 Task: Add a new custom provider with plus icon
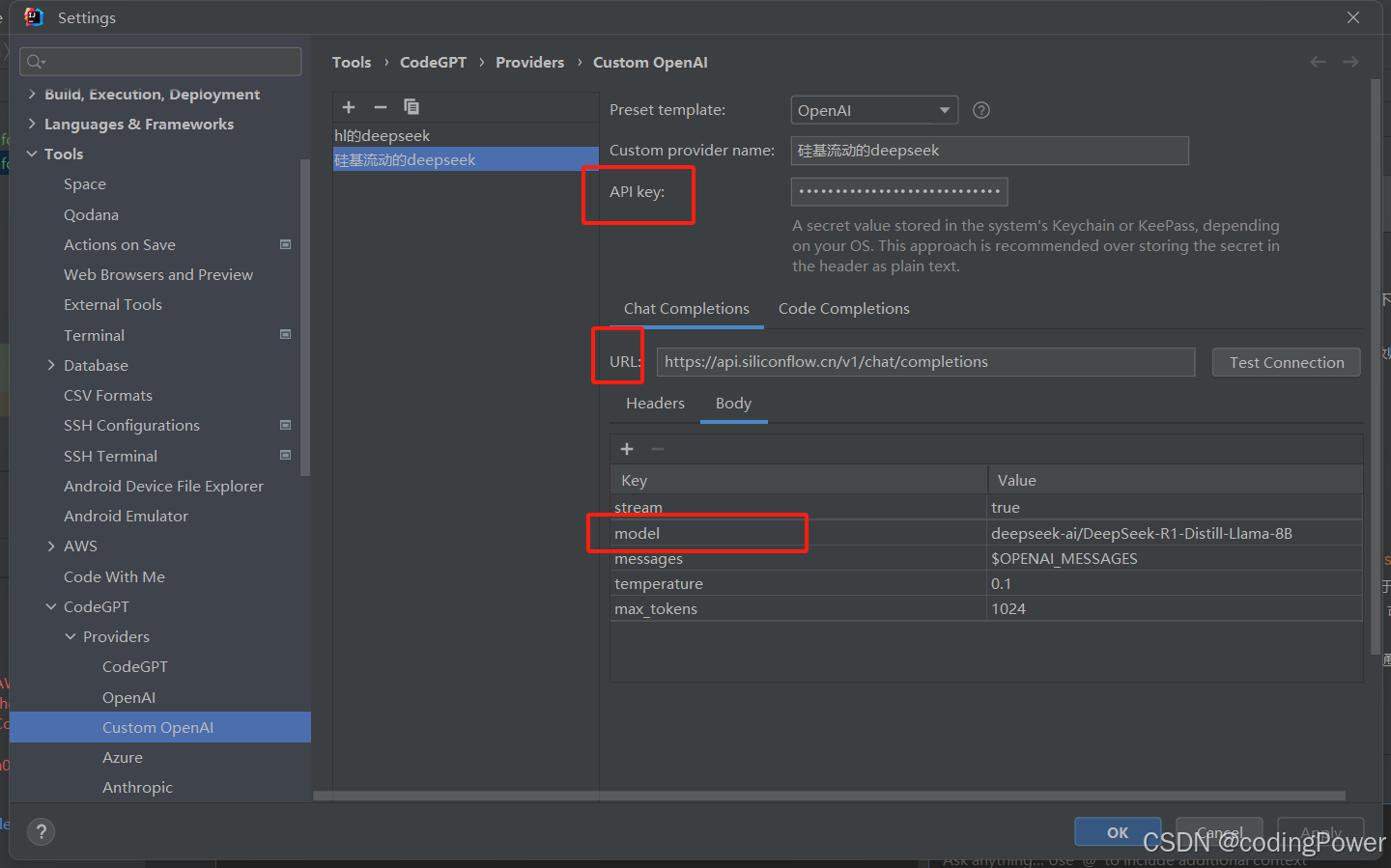click(x=349, y=107)
